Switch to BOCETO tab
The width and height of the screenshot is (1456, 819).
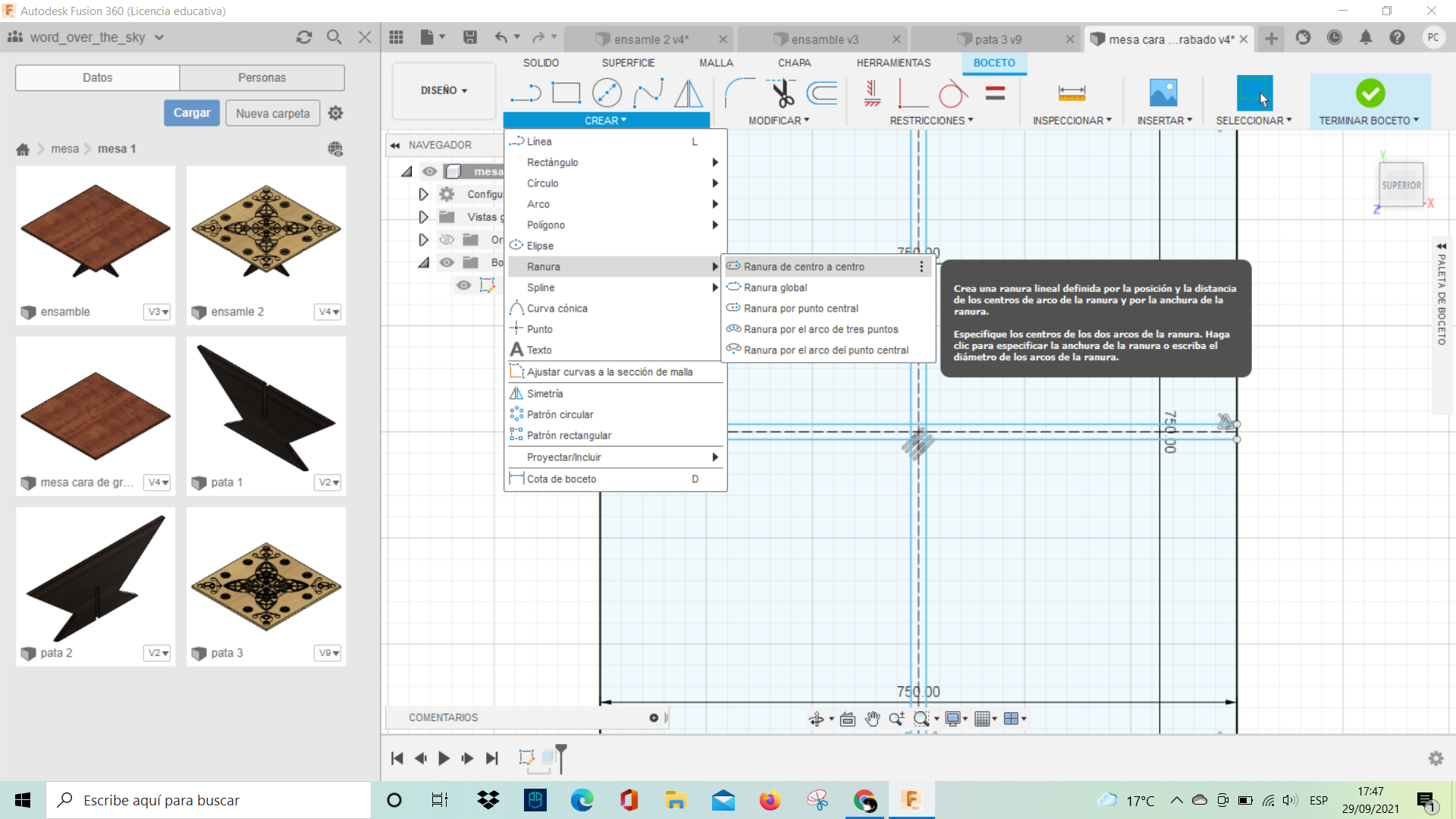click(x=994, y=62)
